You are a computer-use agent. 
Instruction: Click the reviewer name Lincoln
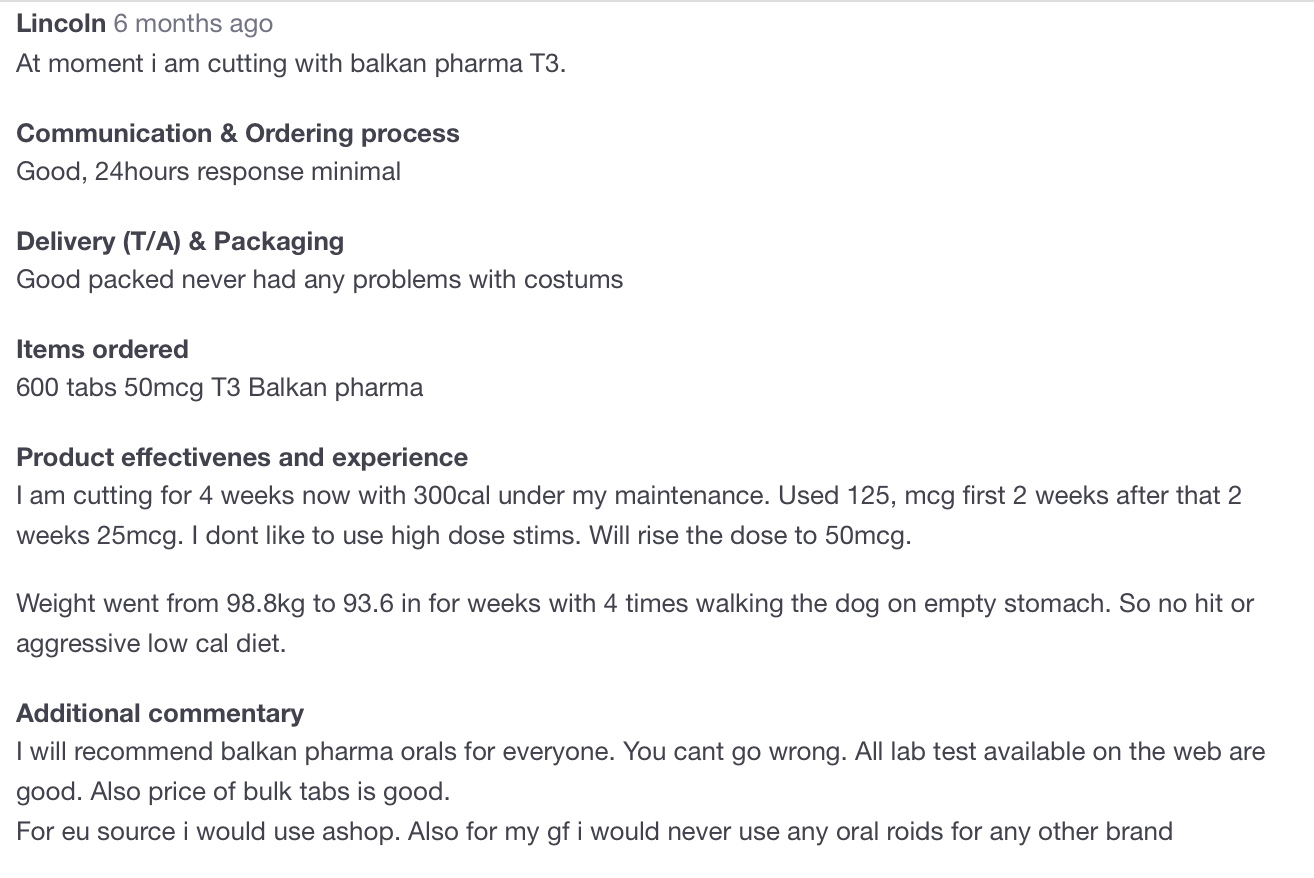pyautogui.click(x=60, y=24)
